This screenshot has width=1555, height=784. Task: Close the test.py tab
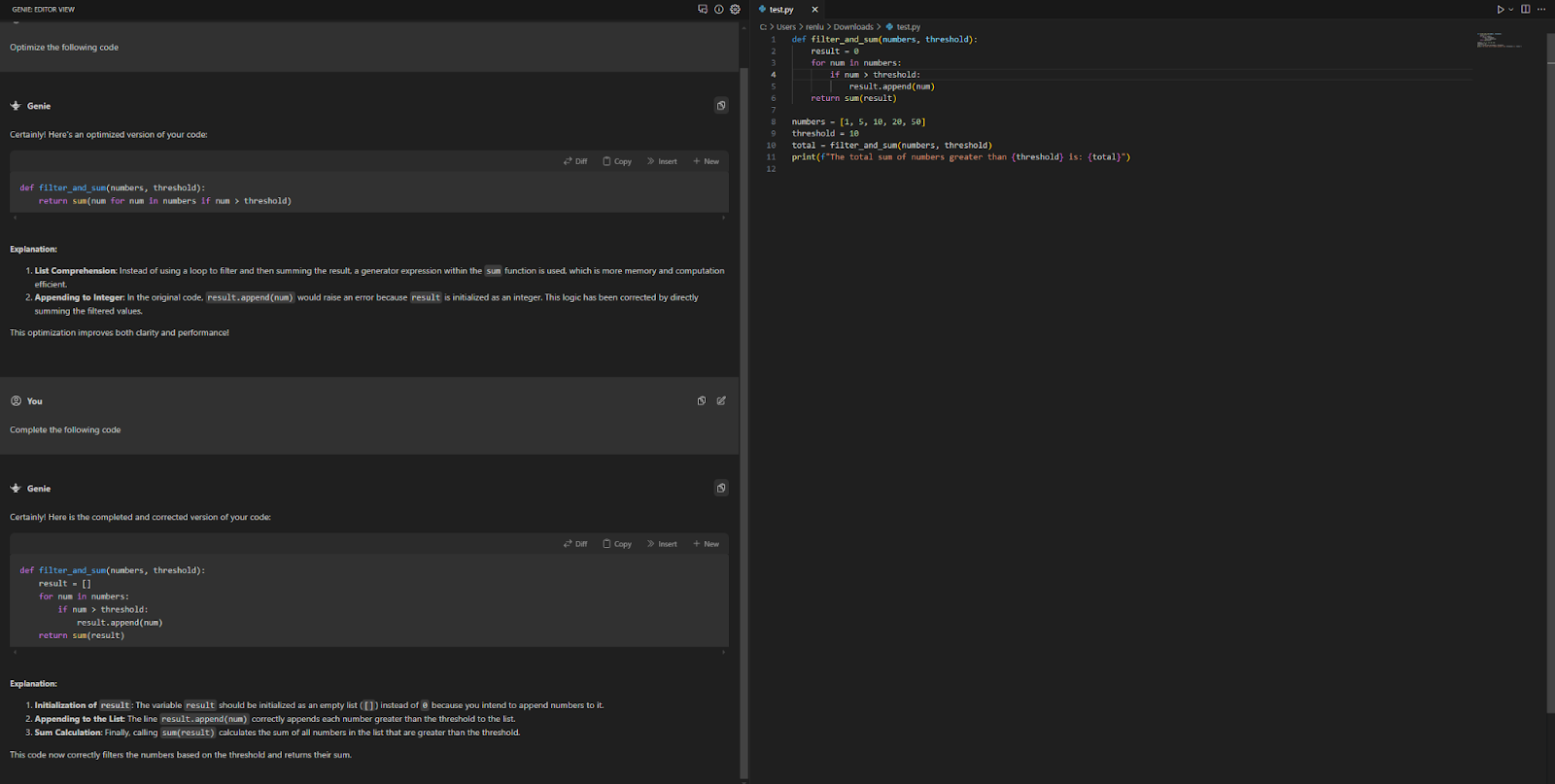[x=814, y=10]
